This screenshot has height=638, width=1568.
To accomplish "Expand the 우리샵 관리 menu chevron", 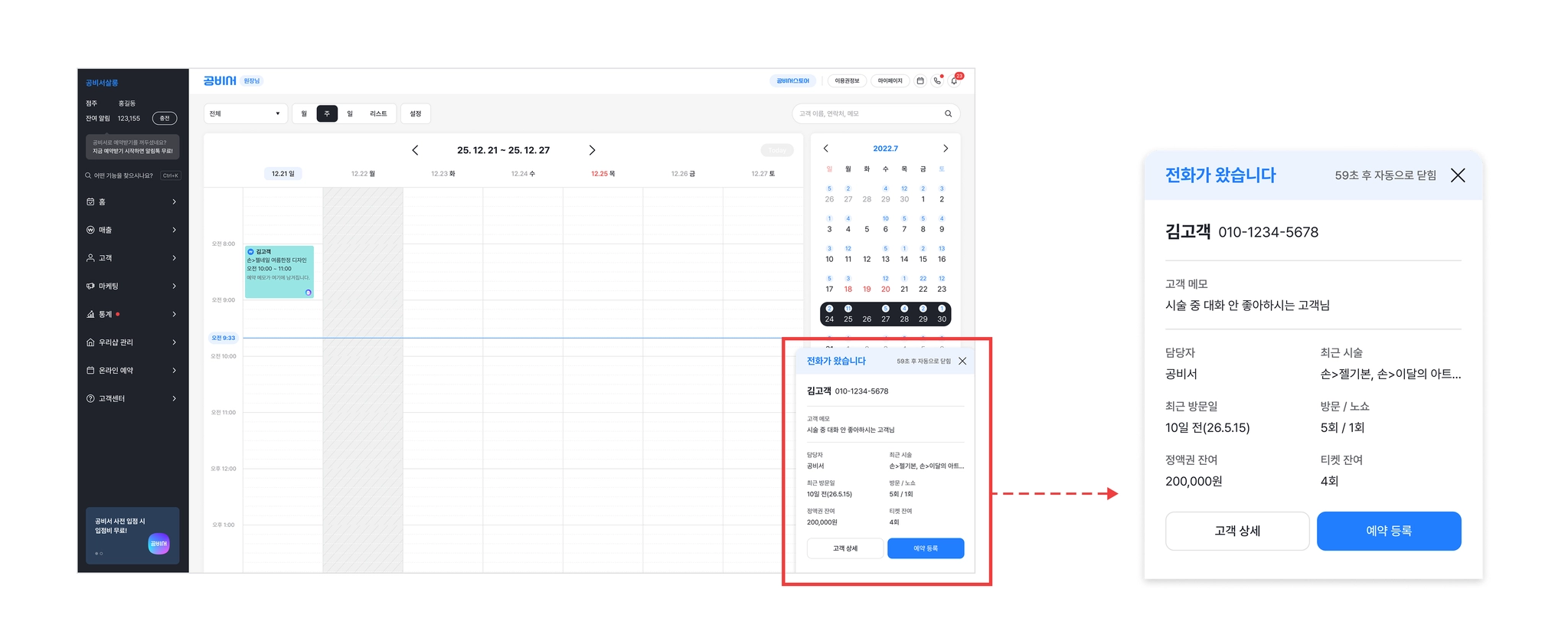I will [x=175, y=342].
